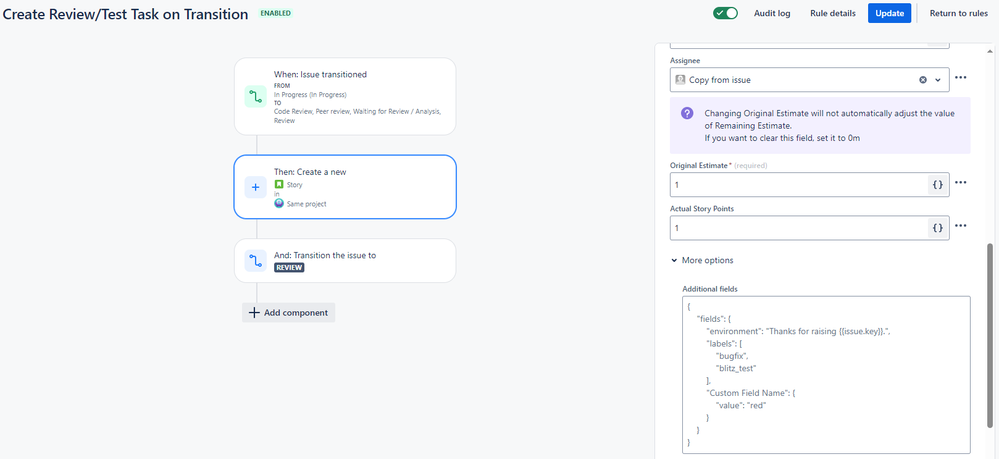Click the plus icon on Create action
The image size is (999, 459).
(255, 187)
